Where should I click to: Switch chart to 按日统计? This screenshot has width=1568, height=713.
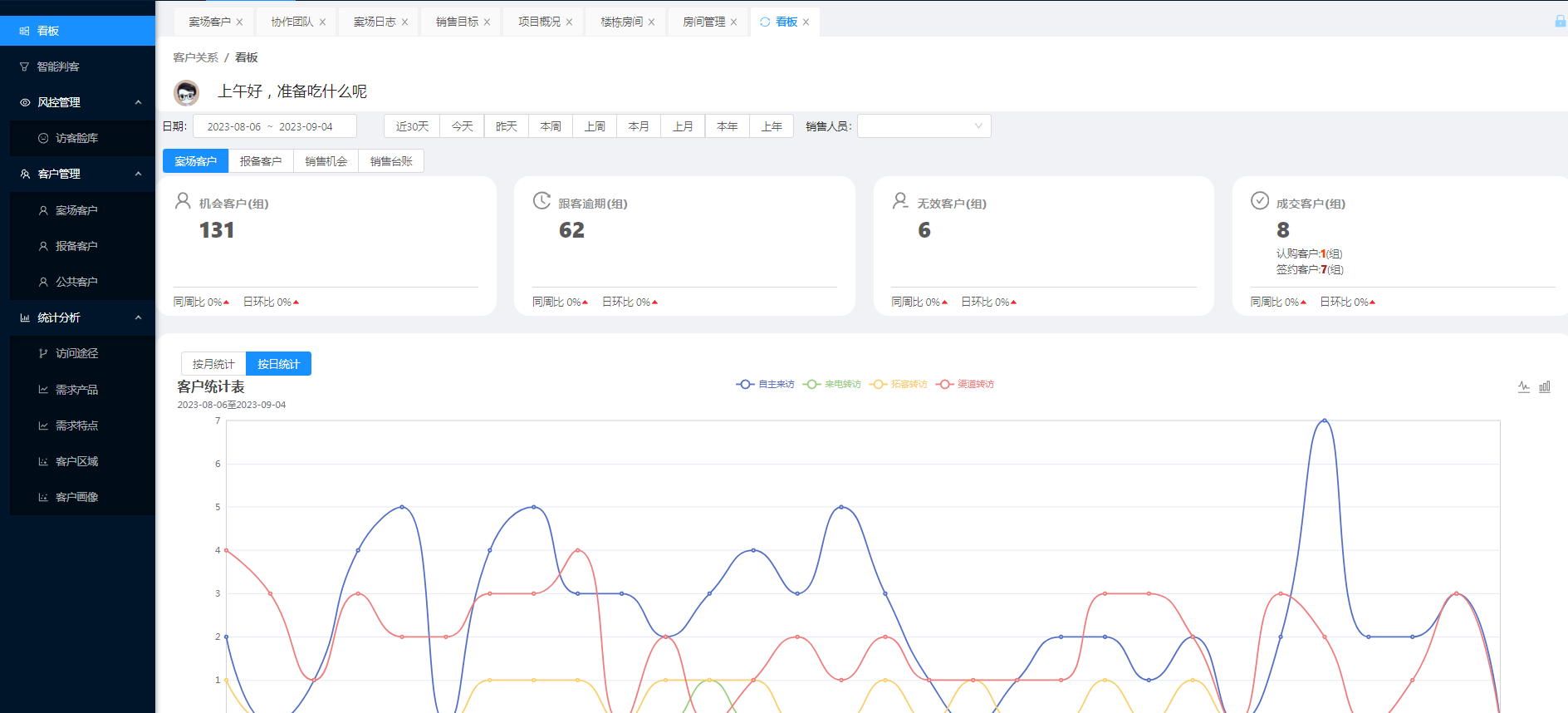coord(278,364)
